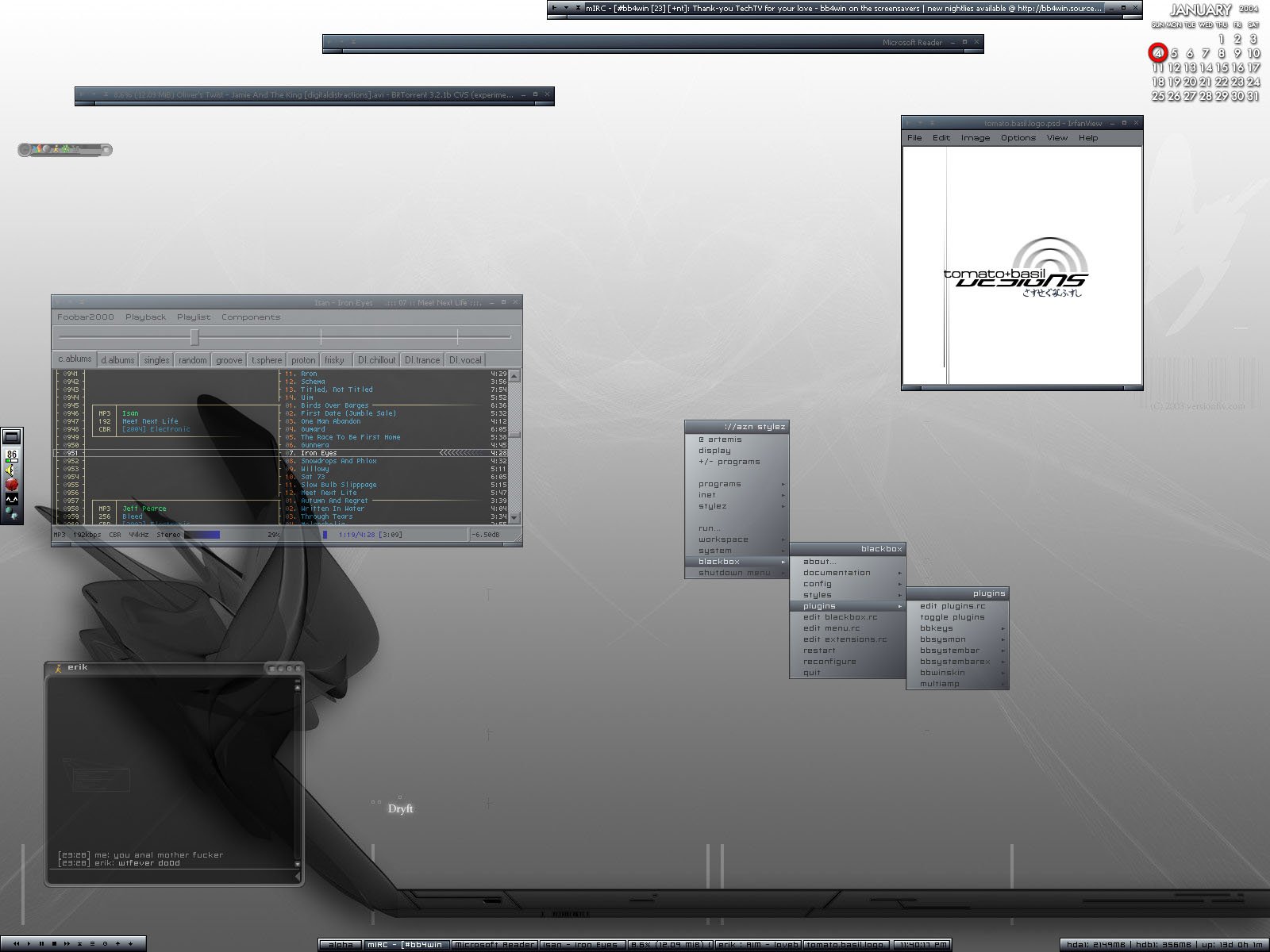Click the up arrow icon in media bar
Image resolution: width=1270 pixels, height=952 pixels.
pos(117,943)
